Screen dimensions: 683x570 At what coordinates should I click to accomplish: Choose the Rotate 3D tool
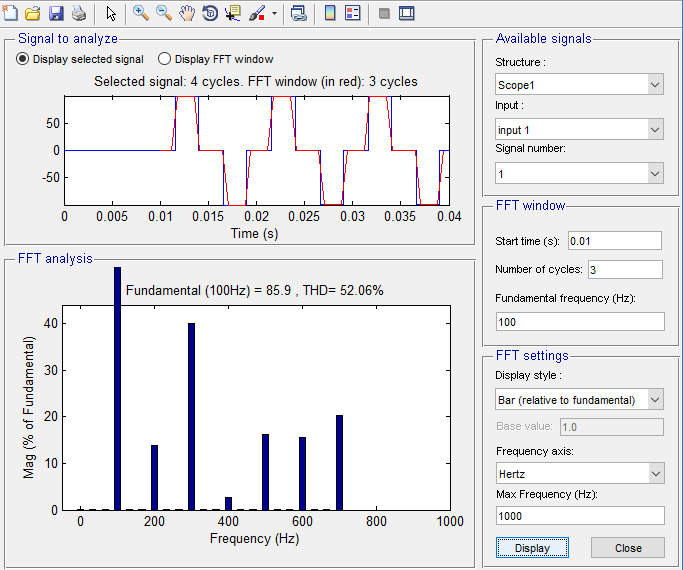tap(210, 14)
